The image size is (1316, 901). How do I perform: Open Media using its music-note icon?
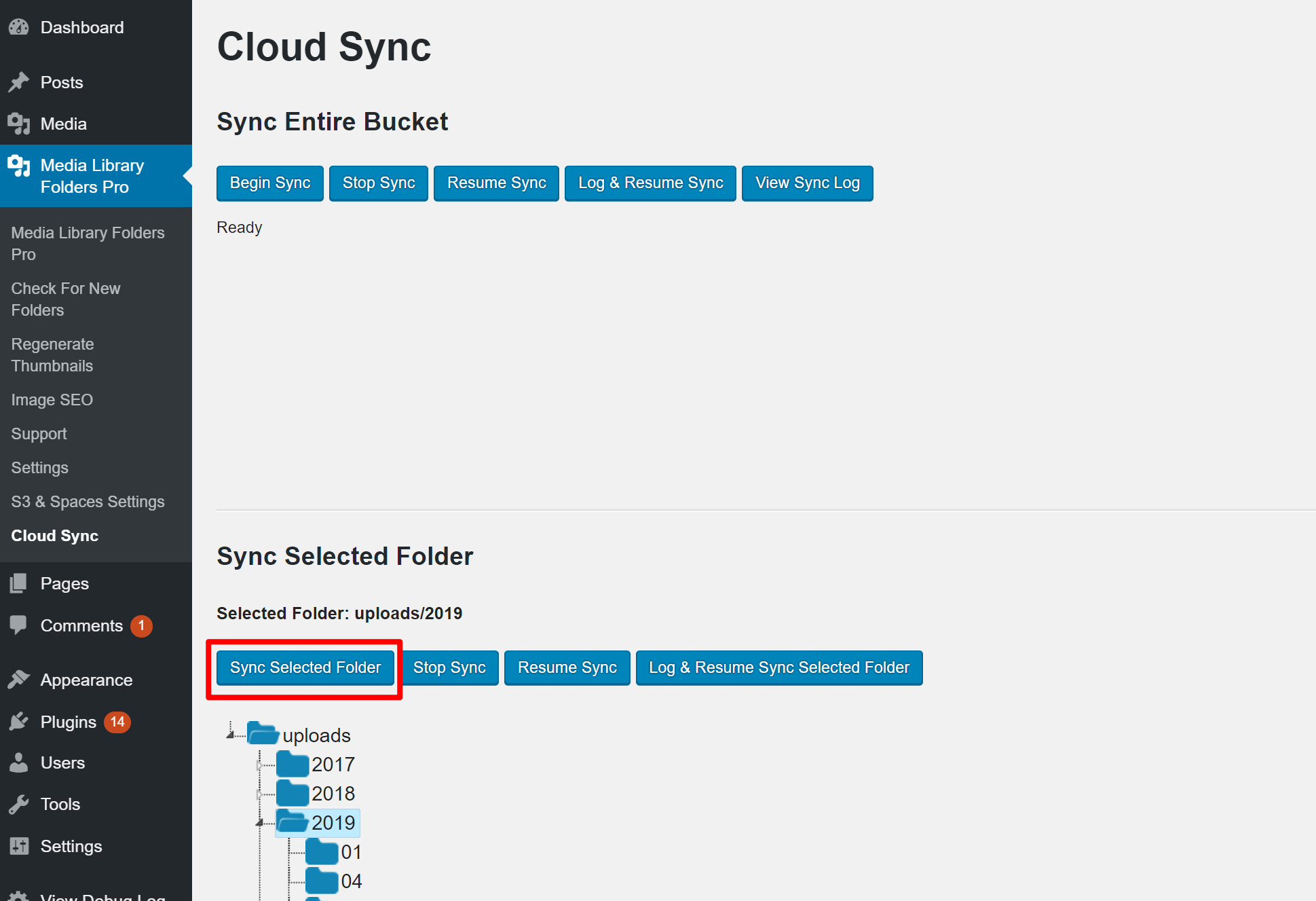tap(18, 124)
